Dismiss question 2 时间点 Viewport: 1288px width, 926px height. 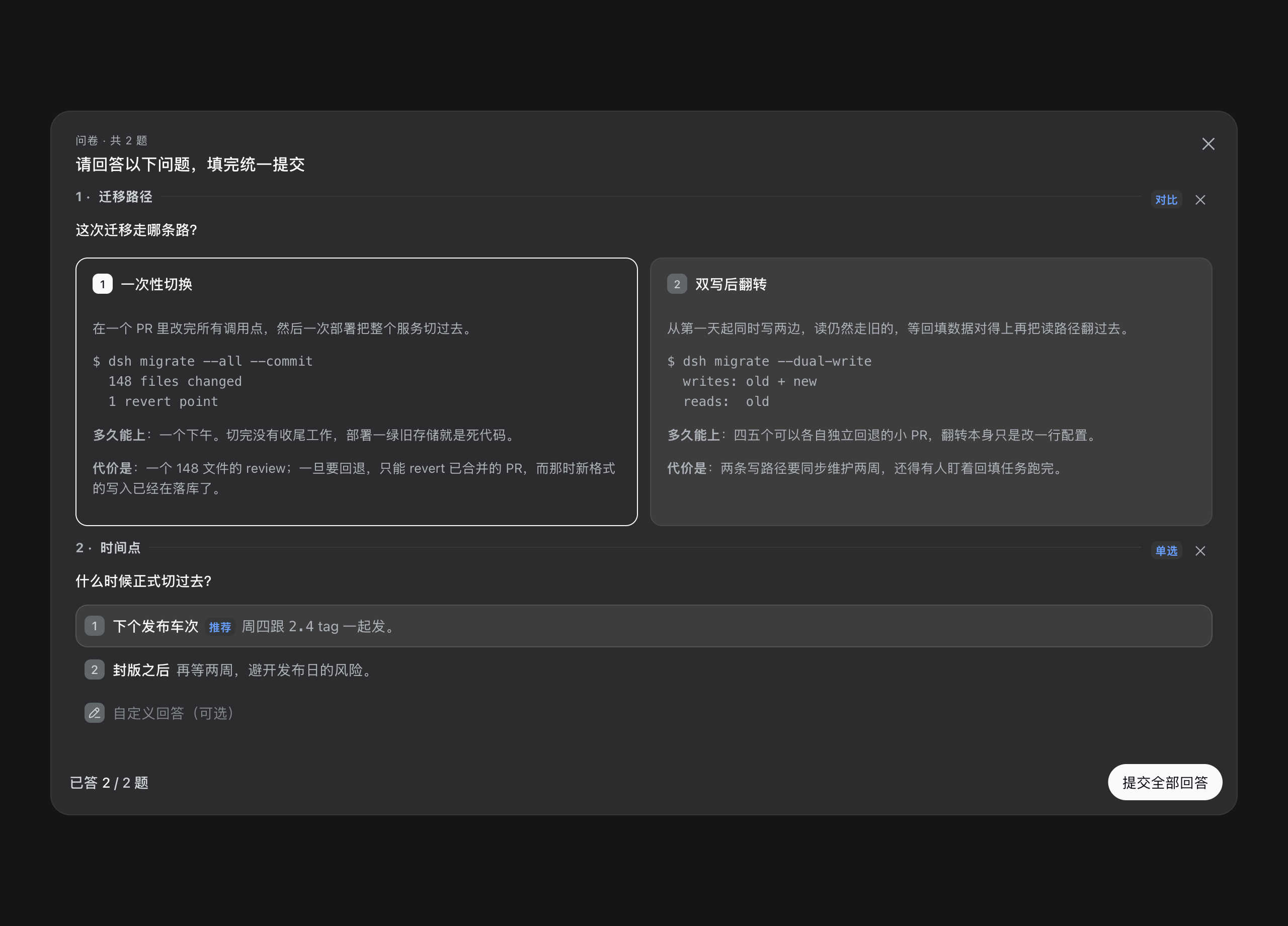tap(1200, 551)
